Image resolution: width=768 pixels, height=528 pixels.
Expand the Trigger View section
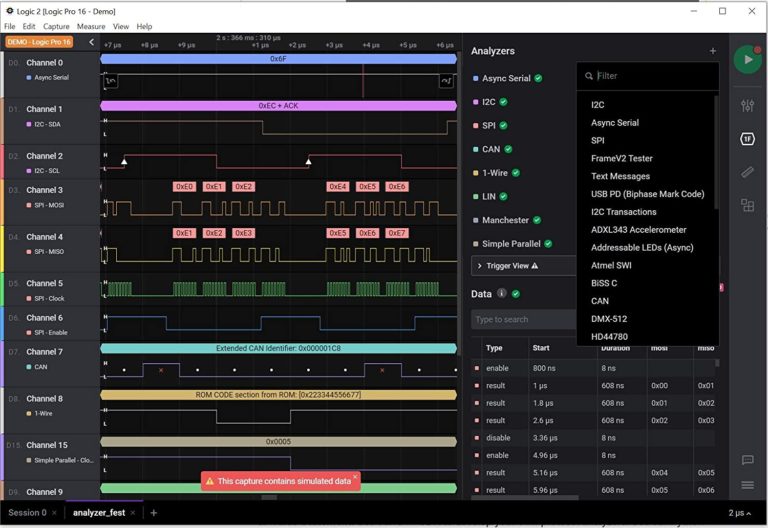point(480,265)
